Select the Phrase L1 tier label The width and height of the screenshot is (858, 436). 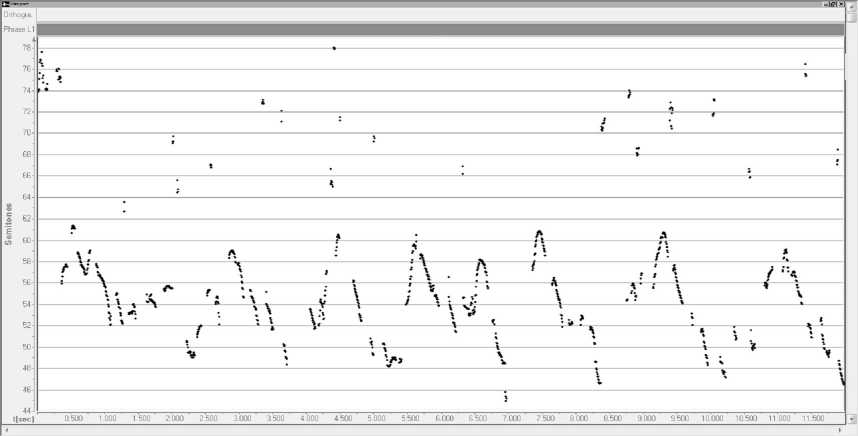pyautogui.click(x=19, y=29)
